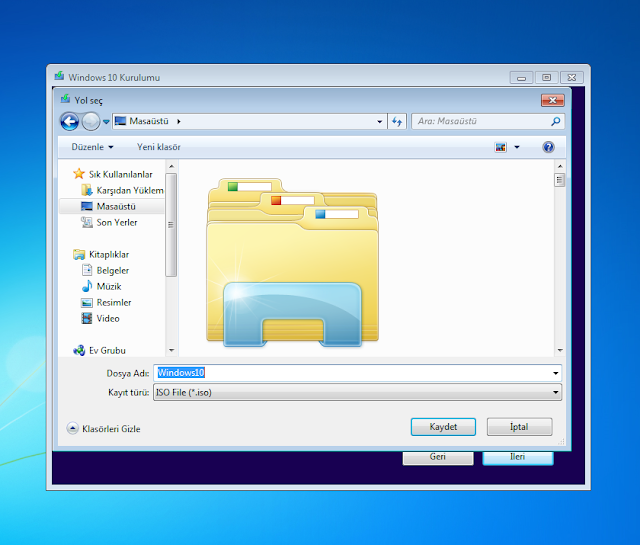Click the Son Yerler icon
This screenshot has width=640, height=545.
pyautogui.click(x=87, y=222)
